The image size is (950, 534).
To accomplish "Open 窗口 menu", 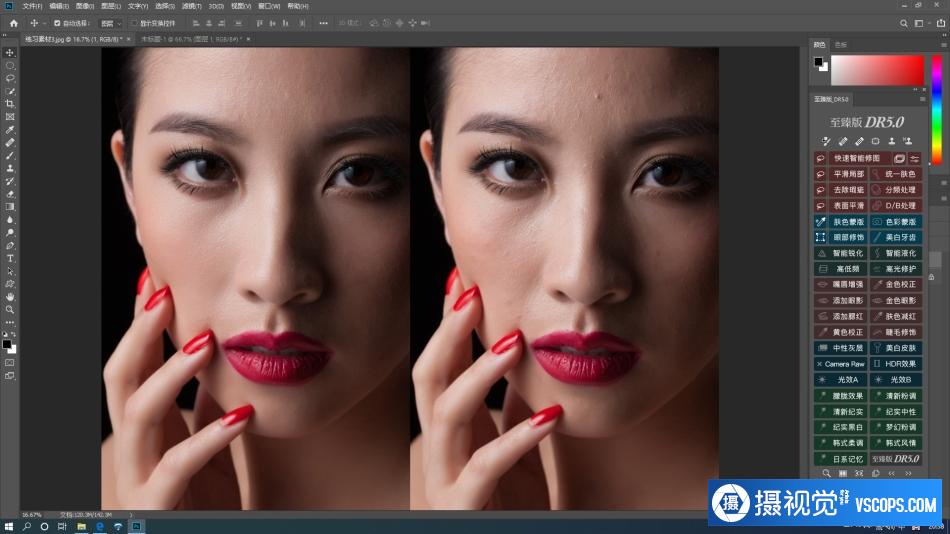I will (x=269, y=6).
